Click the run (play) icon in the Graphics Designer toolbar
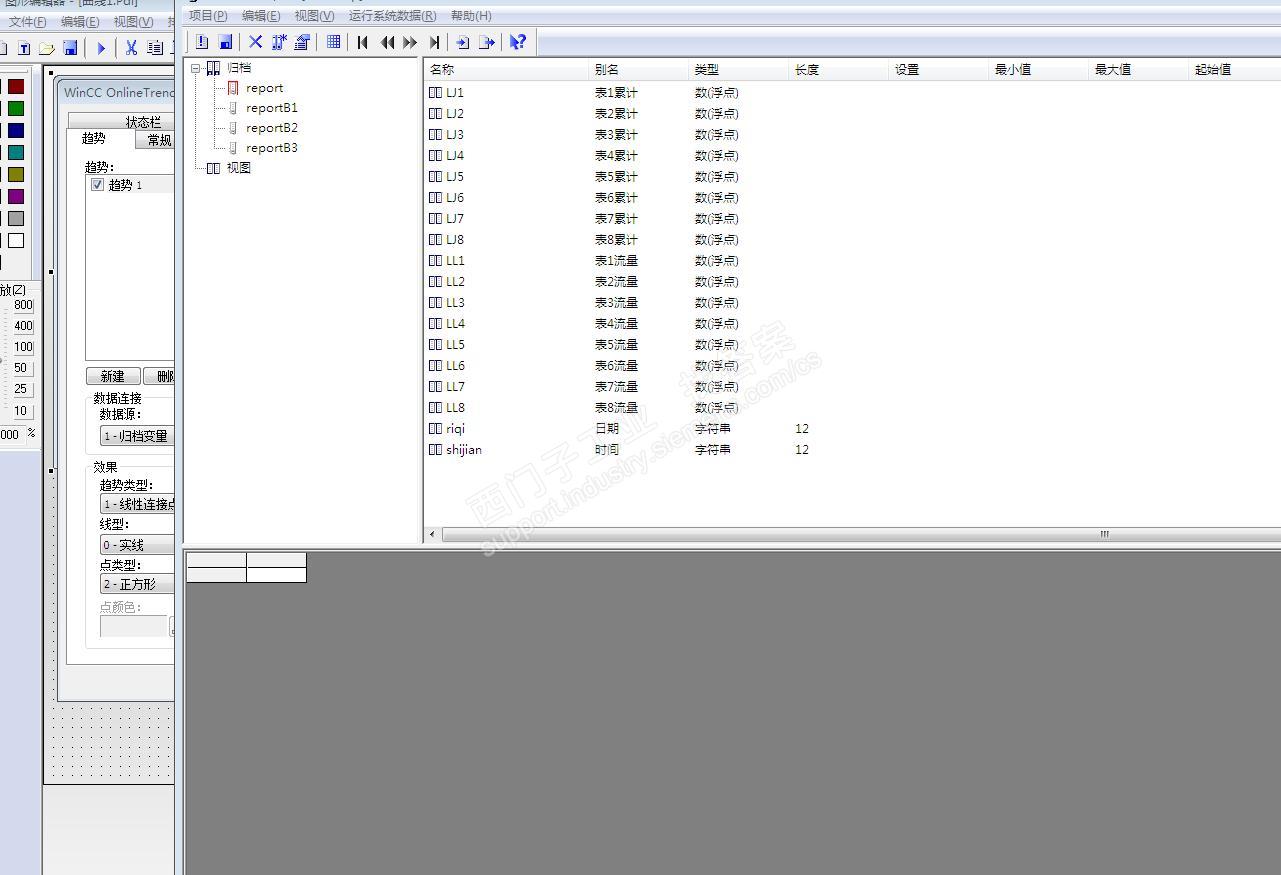 [x=101, y=48]
